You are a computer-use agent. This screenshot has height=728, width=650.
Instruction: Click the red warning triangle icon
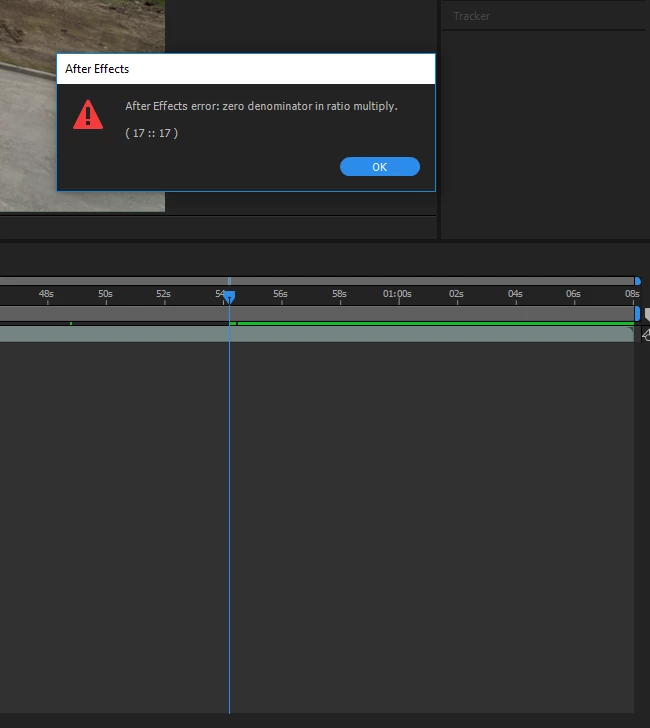click(x=88, y=115)
